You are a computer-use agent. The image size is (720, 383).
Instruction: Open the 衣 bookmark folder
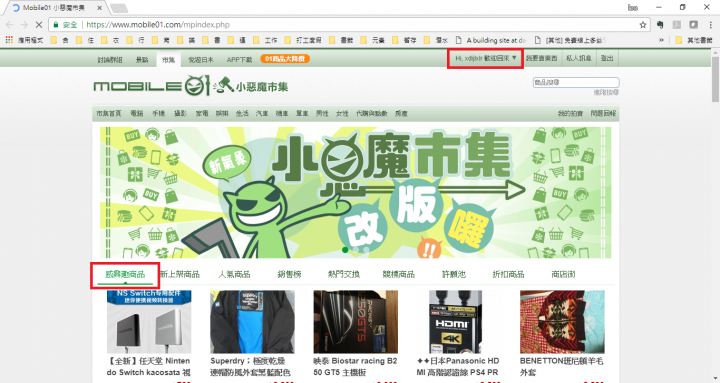tap(110, 40)
